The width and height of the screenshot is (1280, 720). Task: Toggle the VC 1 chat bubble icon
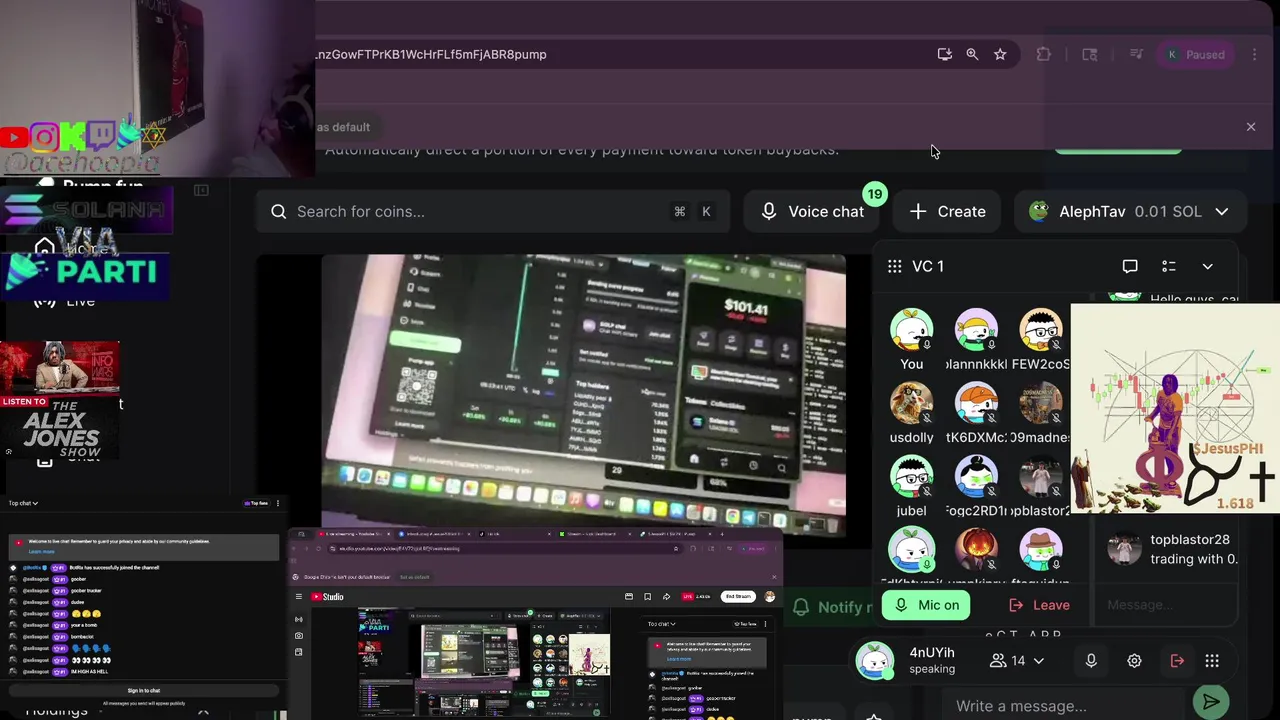[1130, 266]
